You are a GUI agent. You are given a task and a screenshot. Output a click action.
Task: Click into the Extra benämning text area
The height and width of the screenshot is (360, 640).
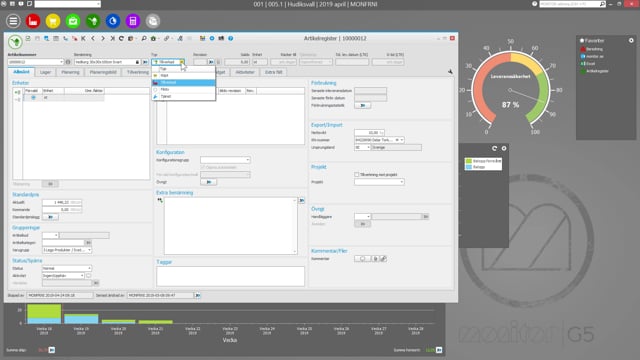tap(231, 226)
